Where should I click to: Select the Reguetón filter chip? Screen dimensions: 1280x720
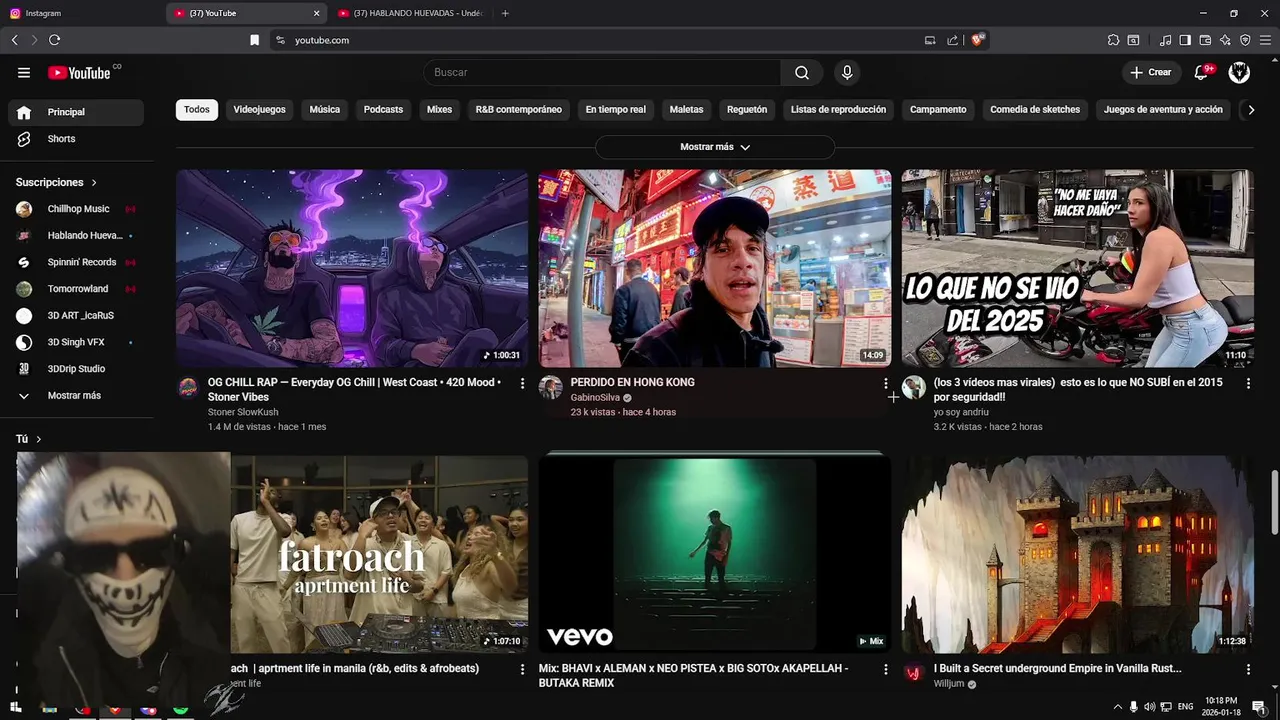pos(747,110)
